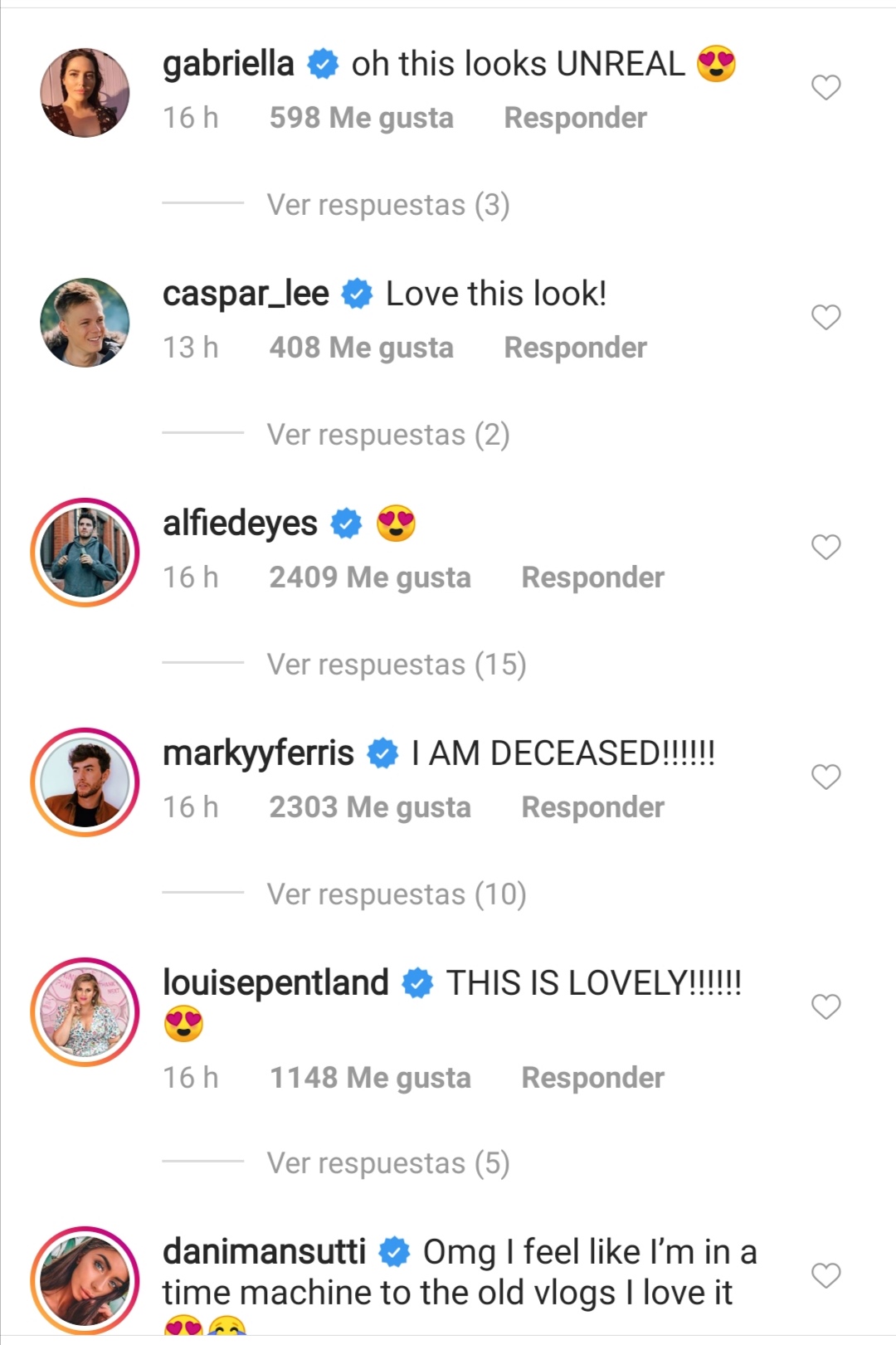Screen dimensions: 896x1345
Task: Like alfiedeyes' comment using the heart
Action: point(825,547)
